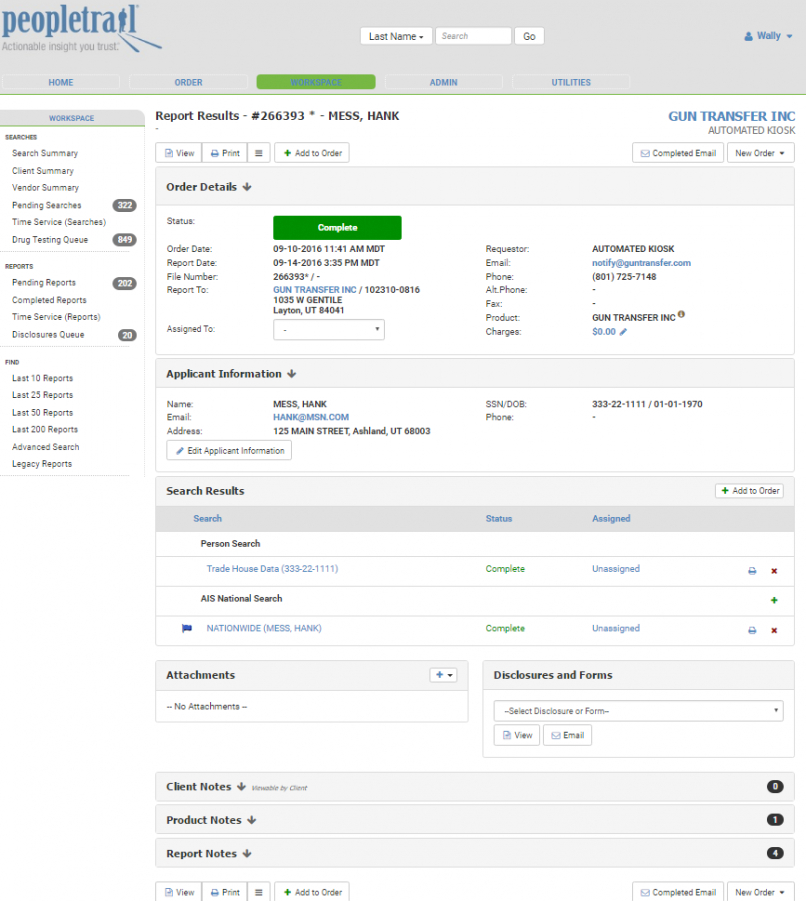The image size is (806, 901).
Task: Open Legacy Reports in the sidebar
Action: 42,464
